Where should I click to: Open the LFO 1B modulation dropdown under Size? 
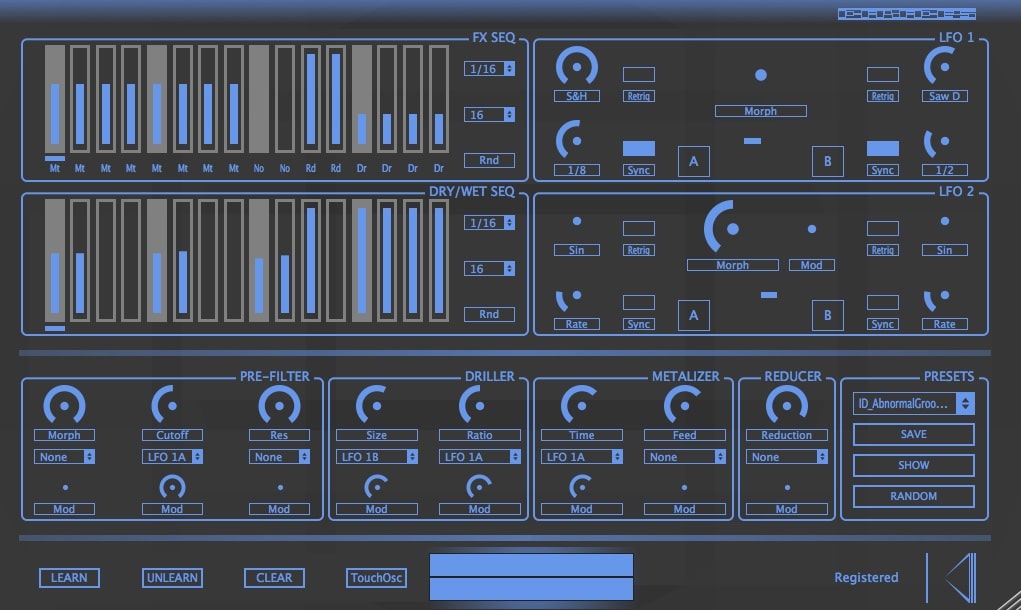click(x=375, y=457)
